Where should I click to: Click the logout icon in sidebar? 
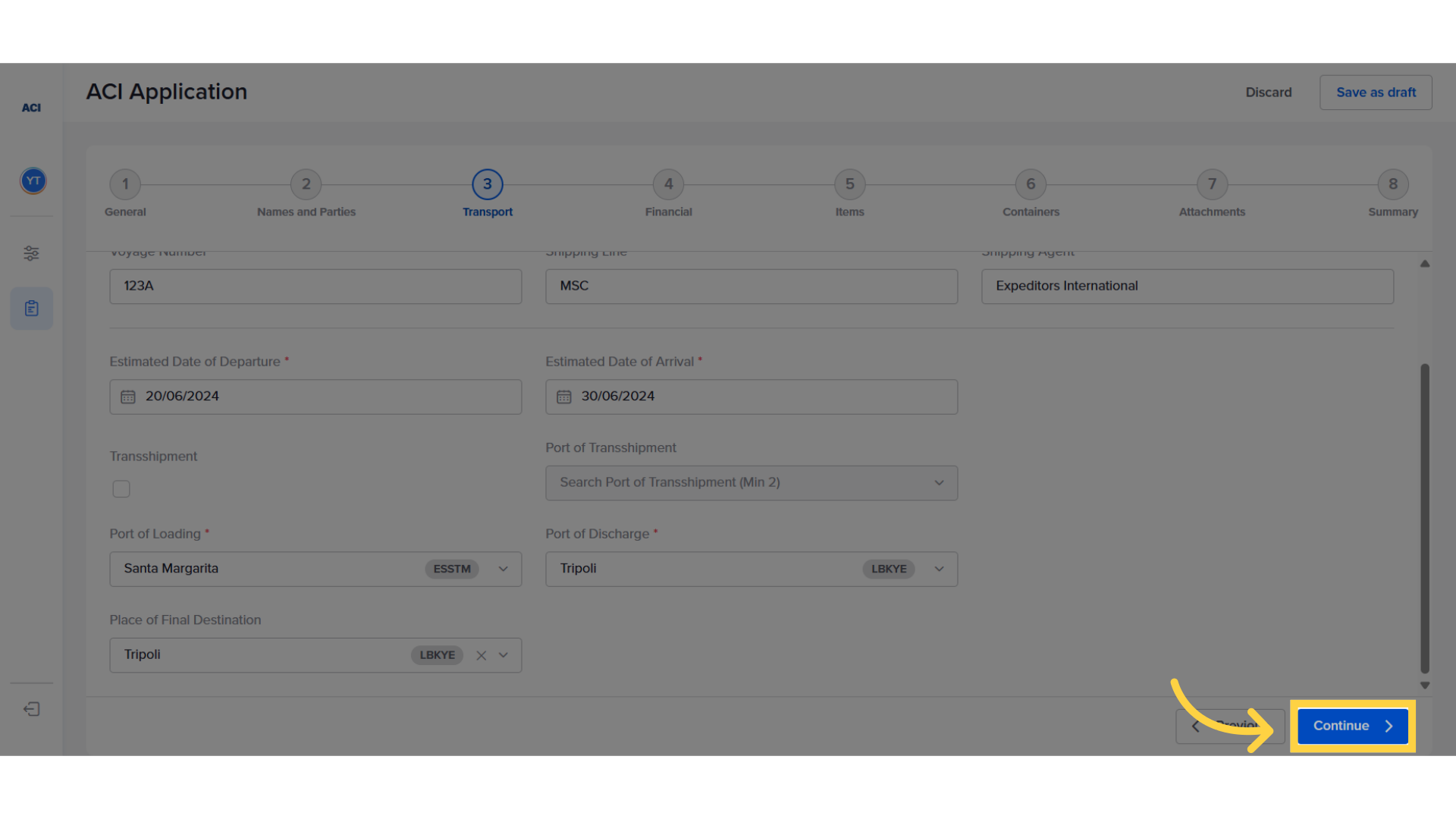[x=31, y=709]
